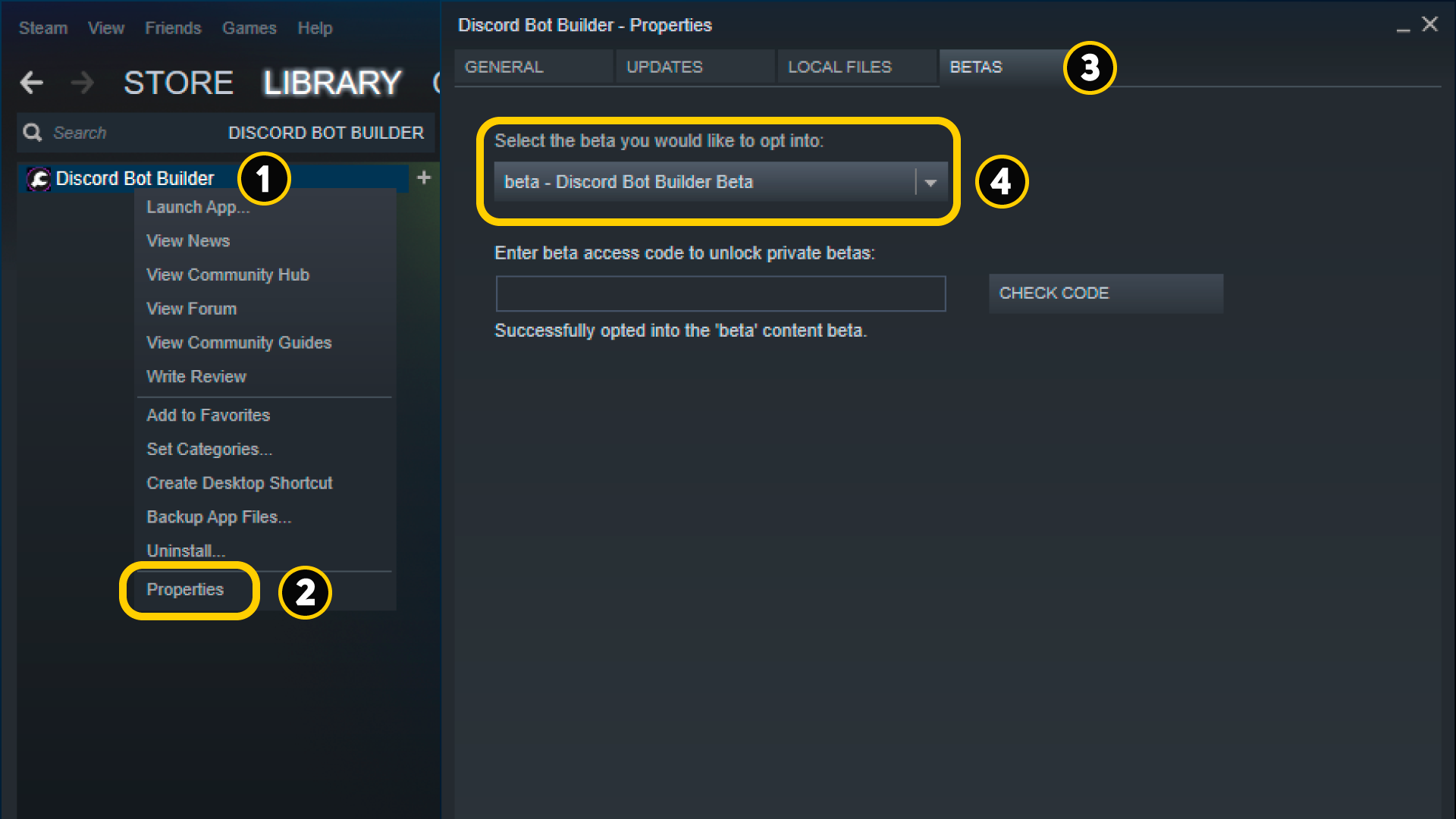Select UPDATES tab in Properties window

coord(664,67)
